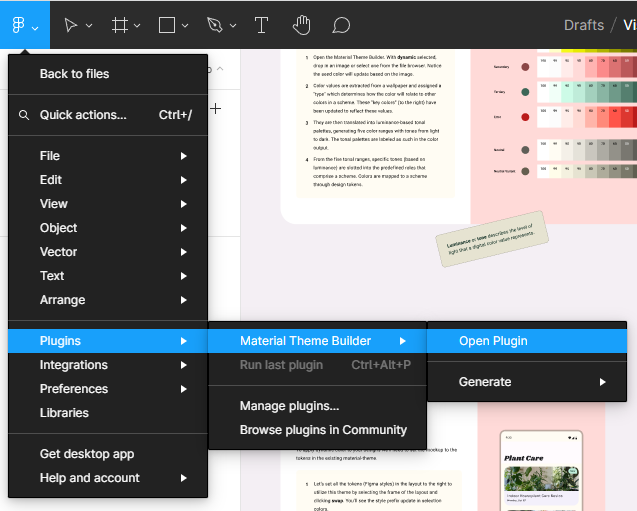The height and width of the screenshot is (511, 637).
Task: Click the Drafts breadcrumb link
Action: [x=584, y=25]
